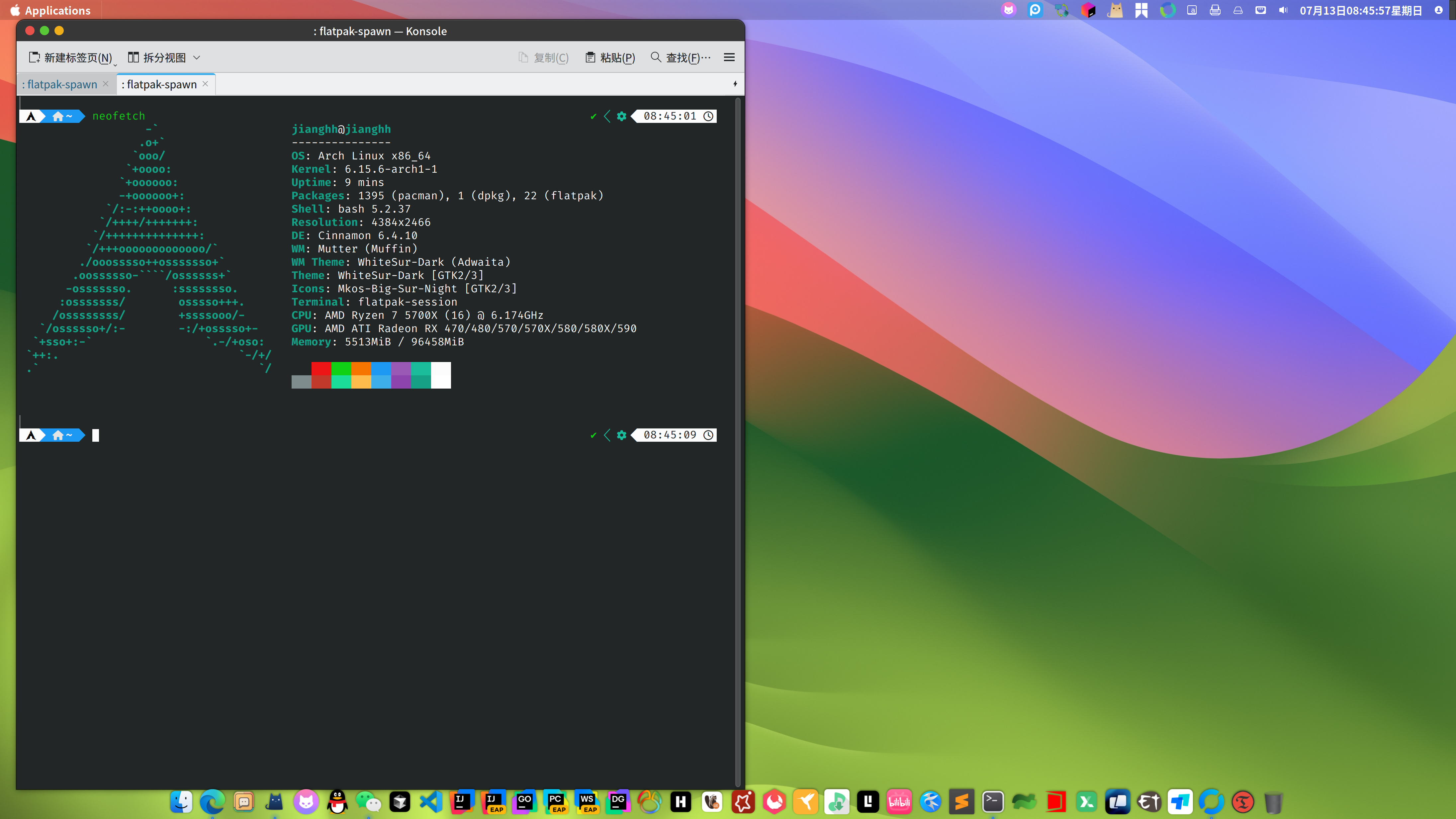Close the first flatpak-spawn tab
Screen dimensions: 1456x819
[x=106, y=84]
